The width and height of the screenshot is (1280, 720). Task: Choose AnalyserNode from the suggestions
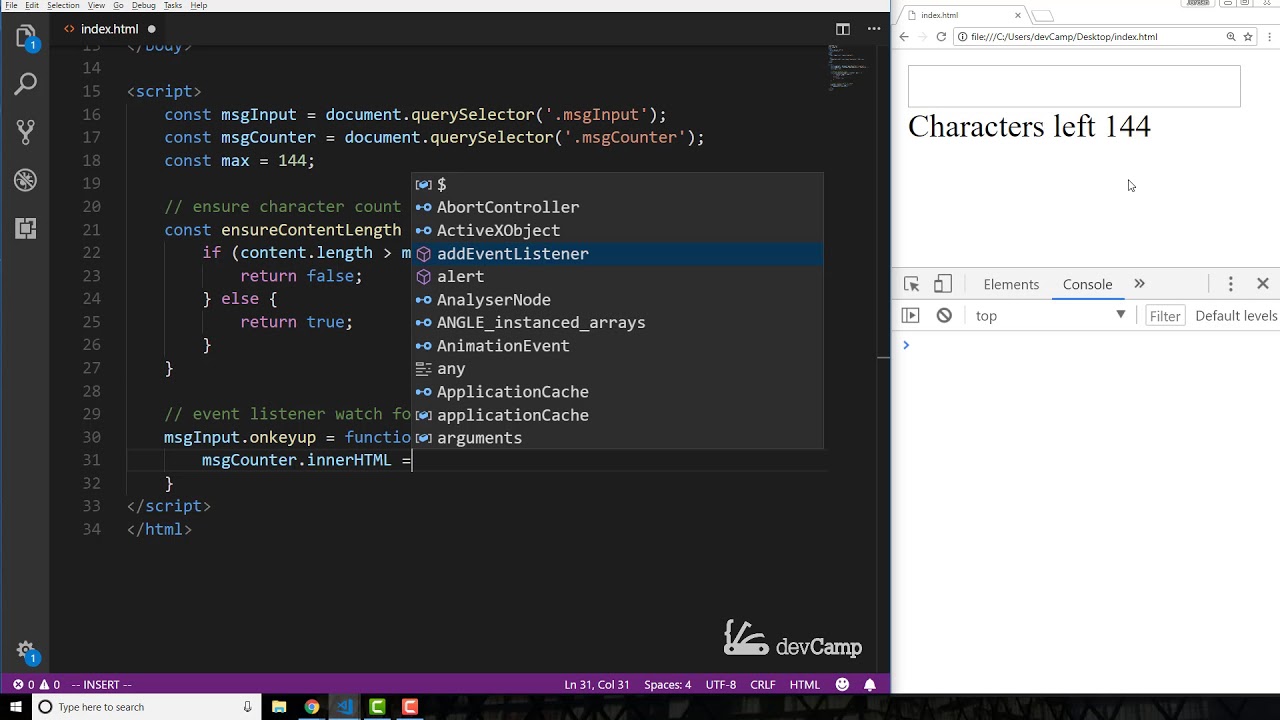click(x=619, y=300)
